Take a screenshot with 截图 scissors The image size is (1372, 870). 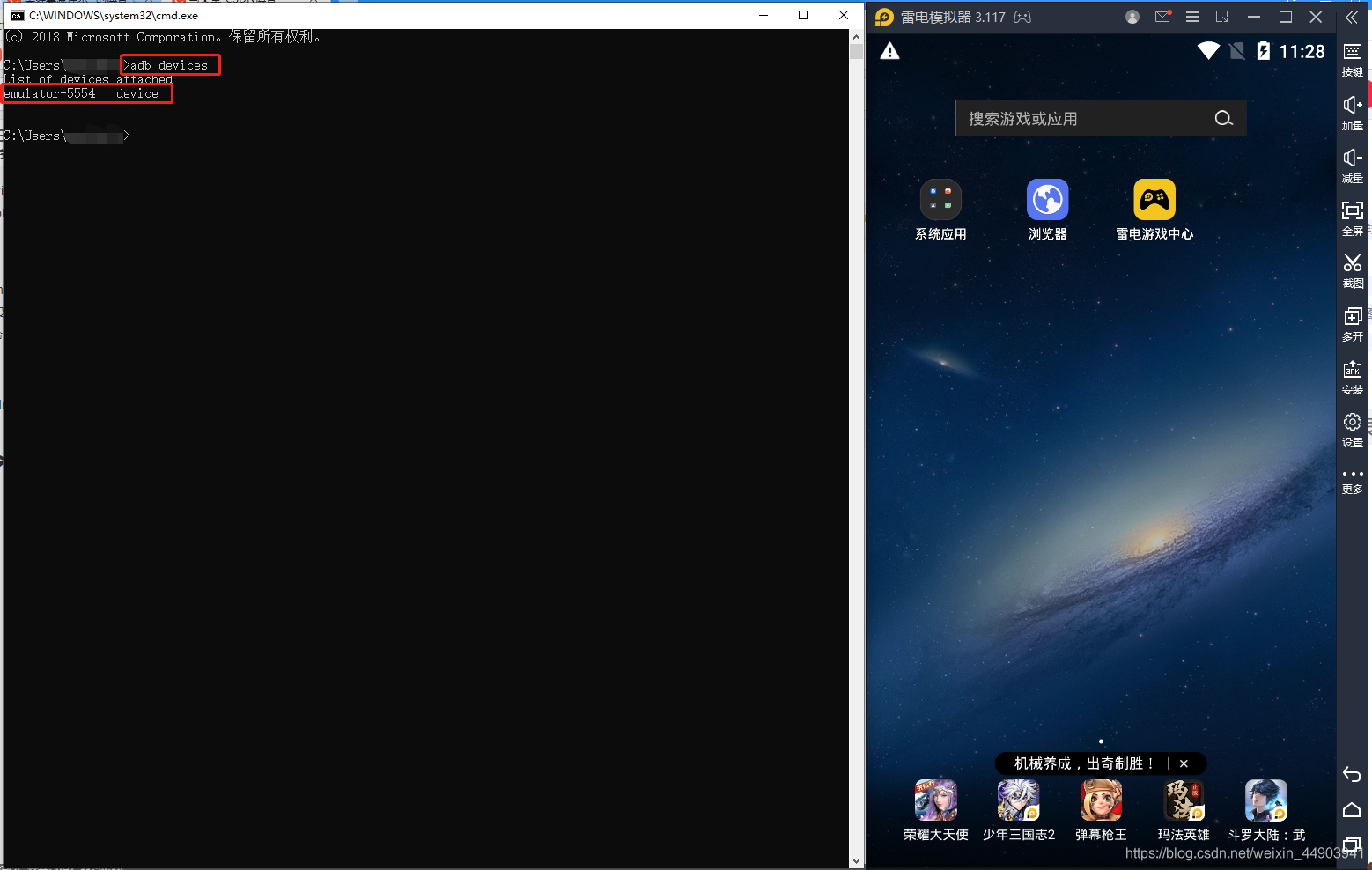(1353, 271)
